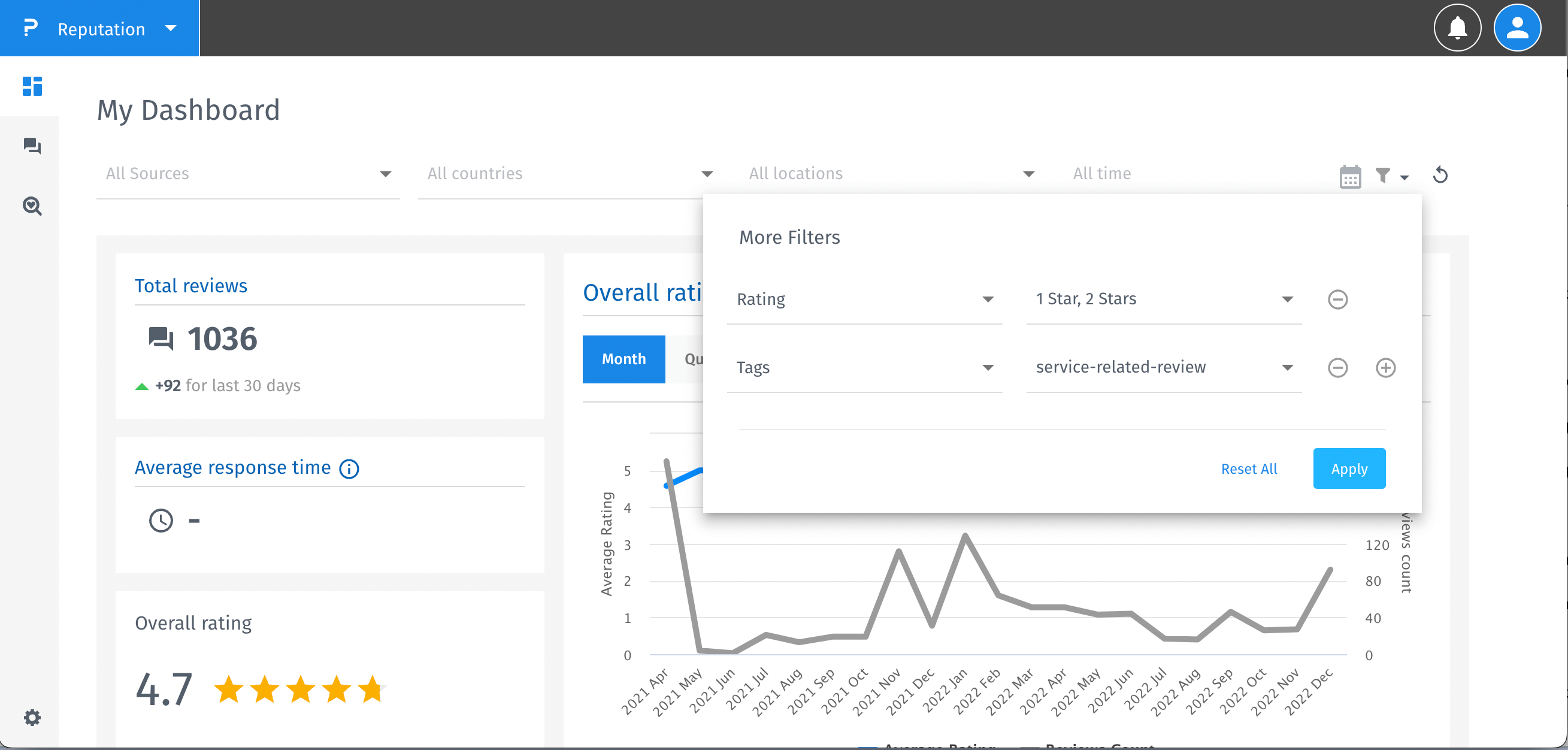Open the notifications bell icon

pos(1457,28)
